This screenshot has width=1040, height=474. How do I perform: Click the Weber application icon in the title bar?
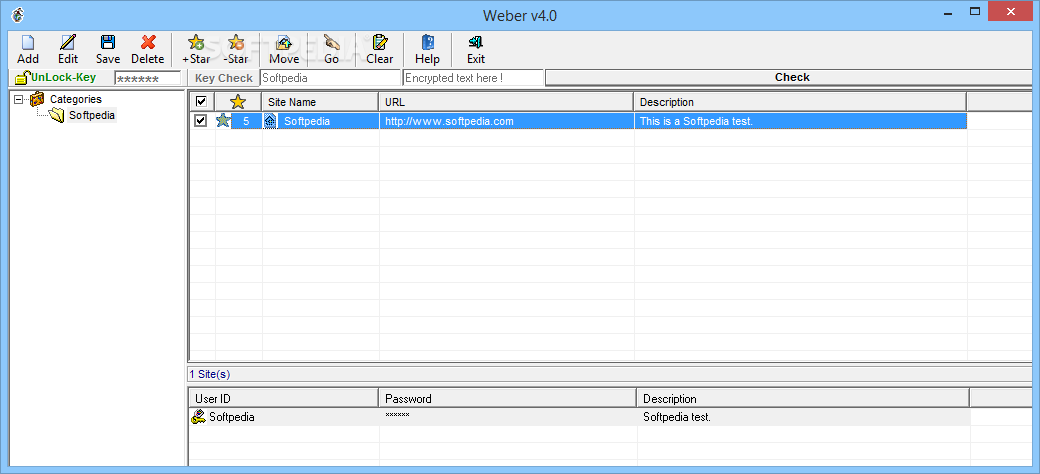click(x=18, y=15)
